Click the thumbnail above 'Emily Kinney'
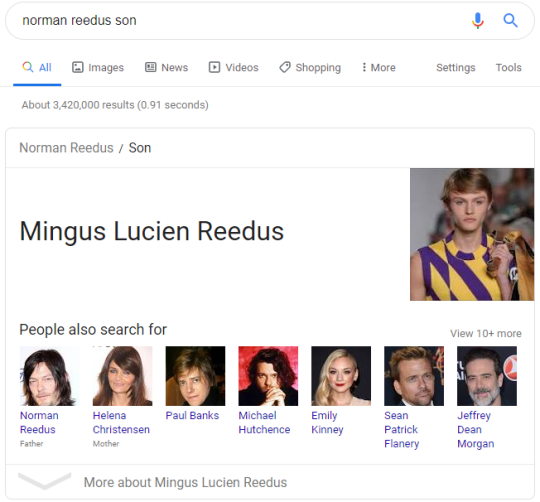 (341, 376)
